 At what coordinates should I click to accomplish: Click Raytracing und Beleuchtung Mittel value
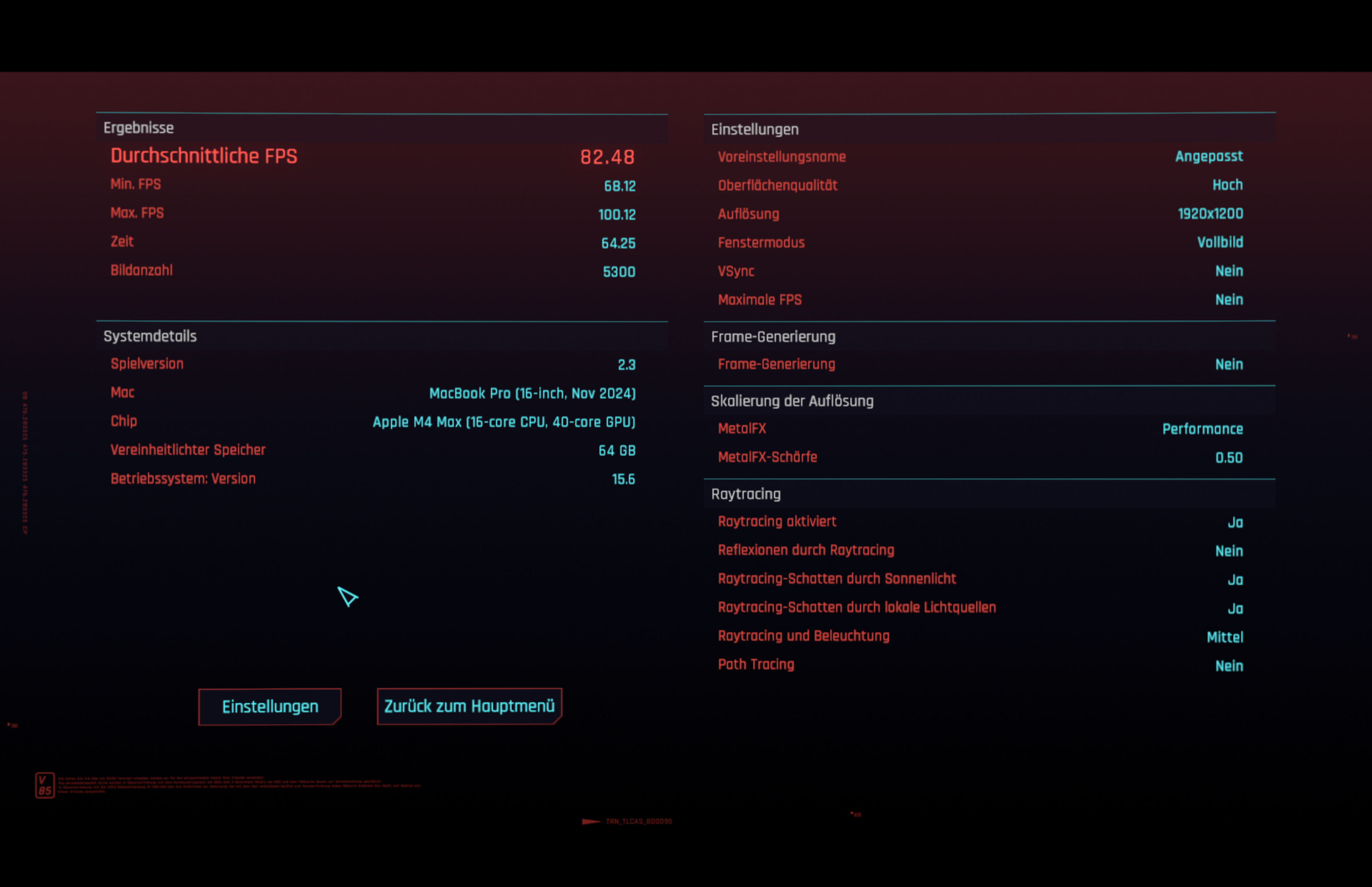coord(1224,637)
